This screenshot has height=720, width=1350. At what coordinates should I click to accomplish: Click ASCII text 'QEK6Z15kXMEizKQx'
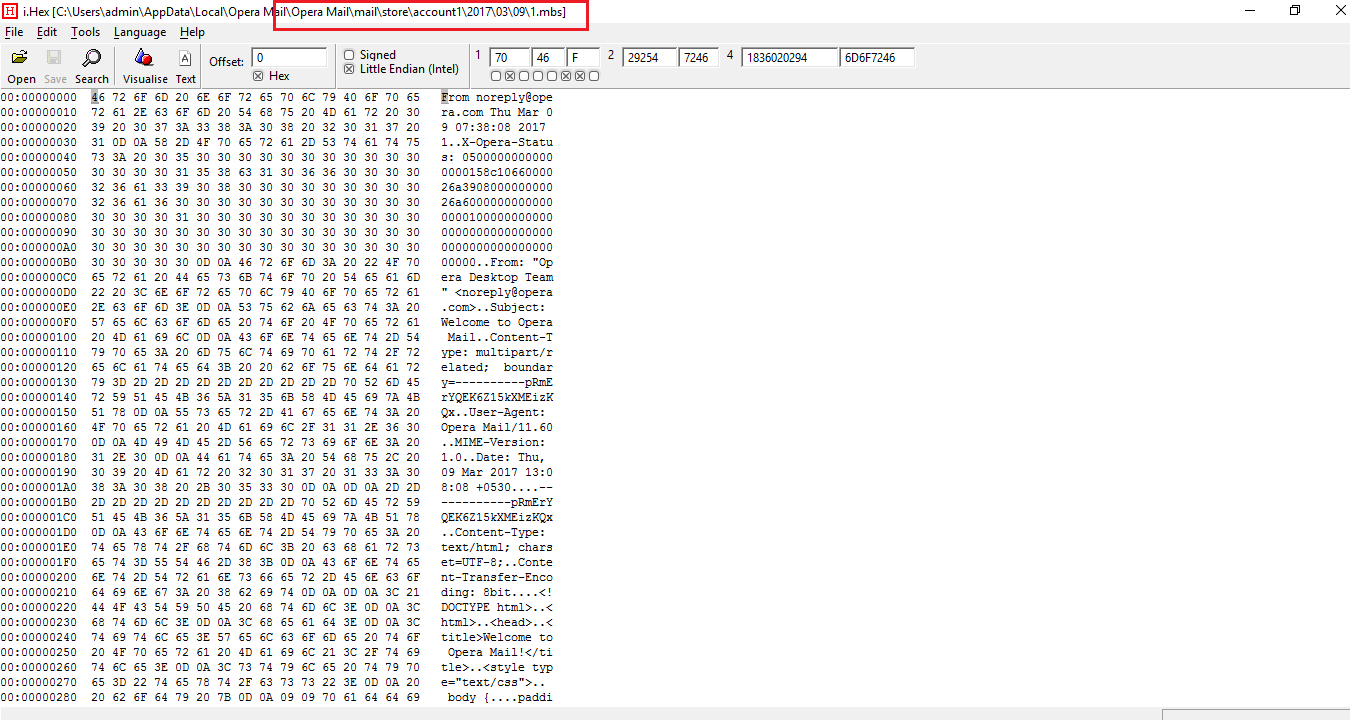(x=497, y=517)
